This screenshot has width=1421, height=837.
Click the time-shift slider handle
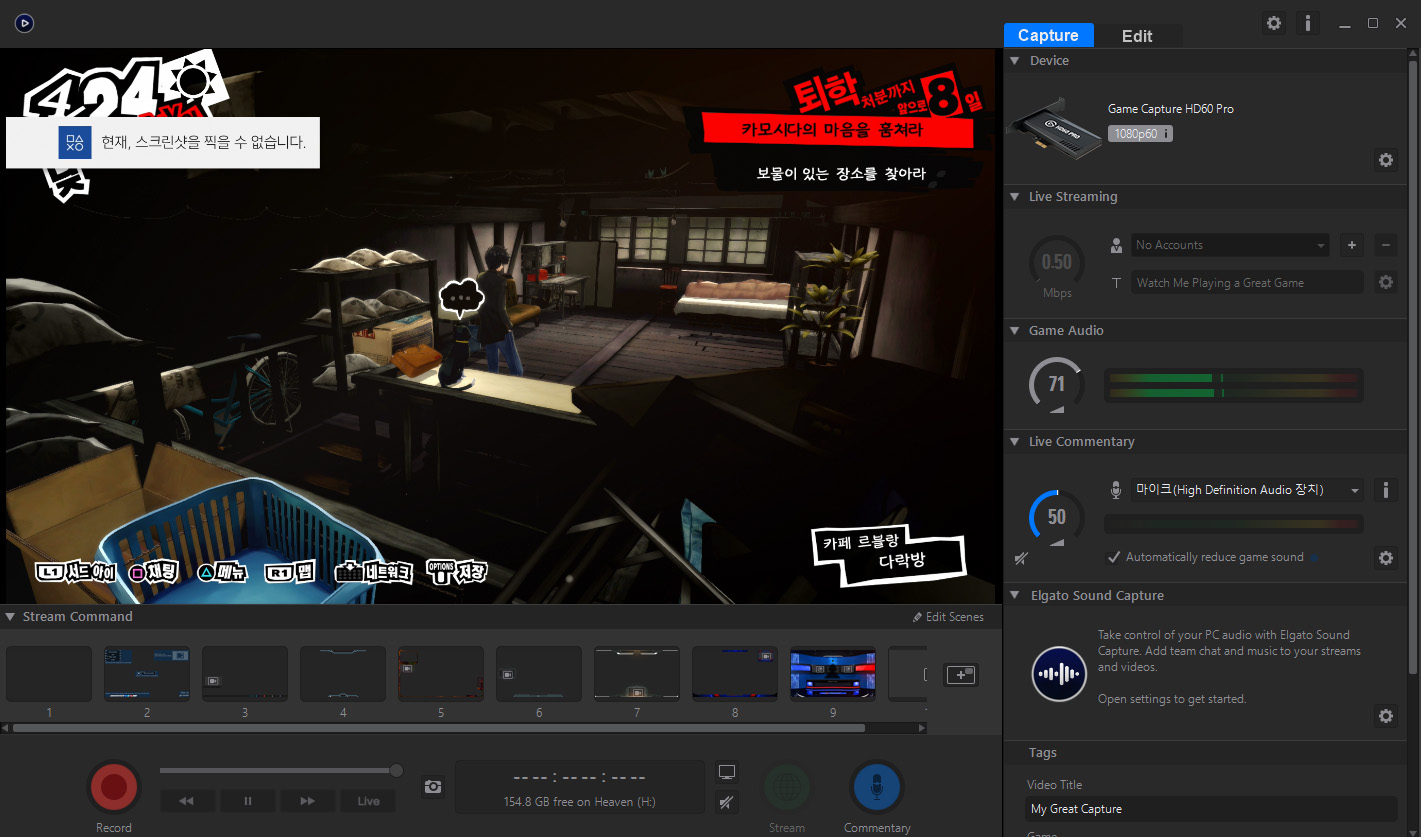397,770
